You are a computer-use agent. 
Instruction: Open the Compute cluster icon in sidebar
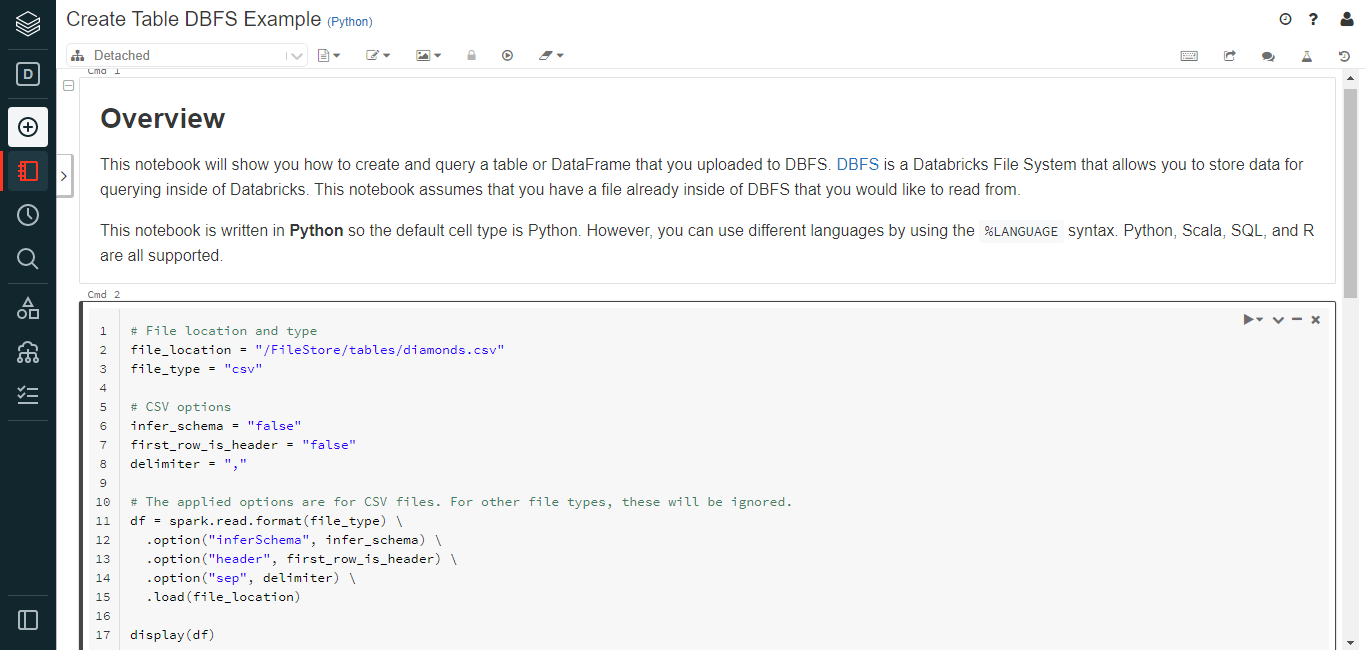tap(28, 352)
